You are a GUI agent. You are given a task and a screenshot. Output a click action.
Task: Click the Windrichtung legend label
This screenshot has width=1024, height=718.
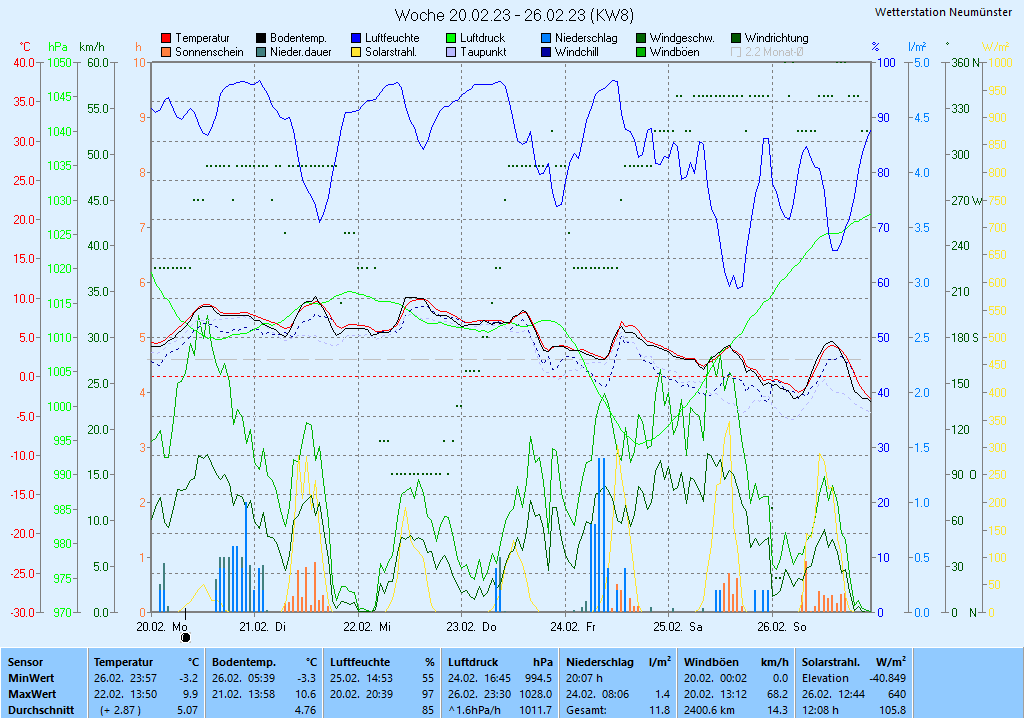point(776,39)
